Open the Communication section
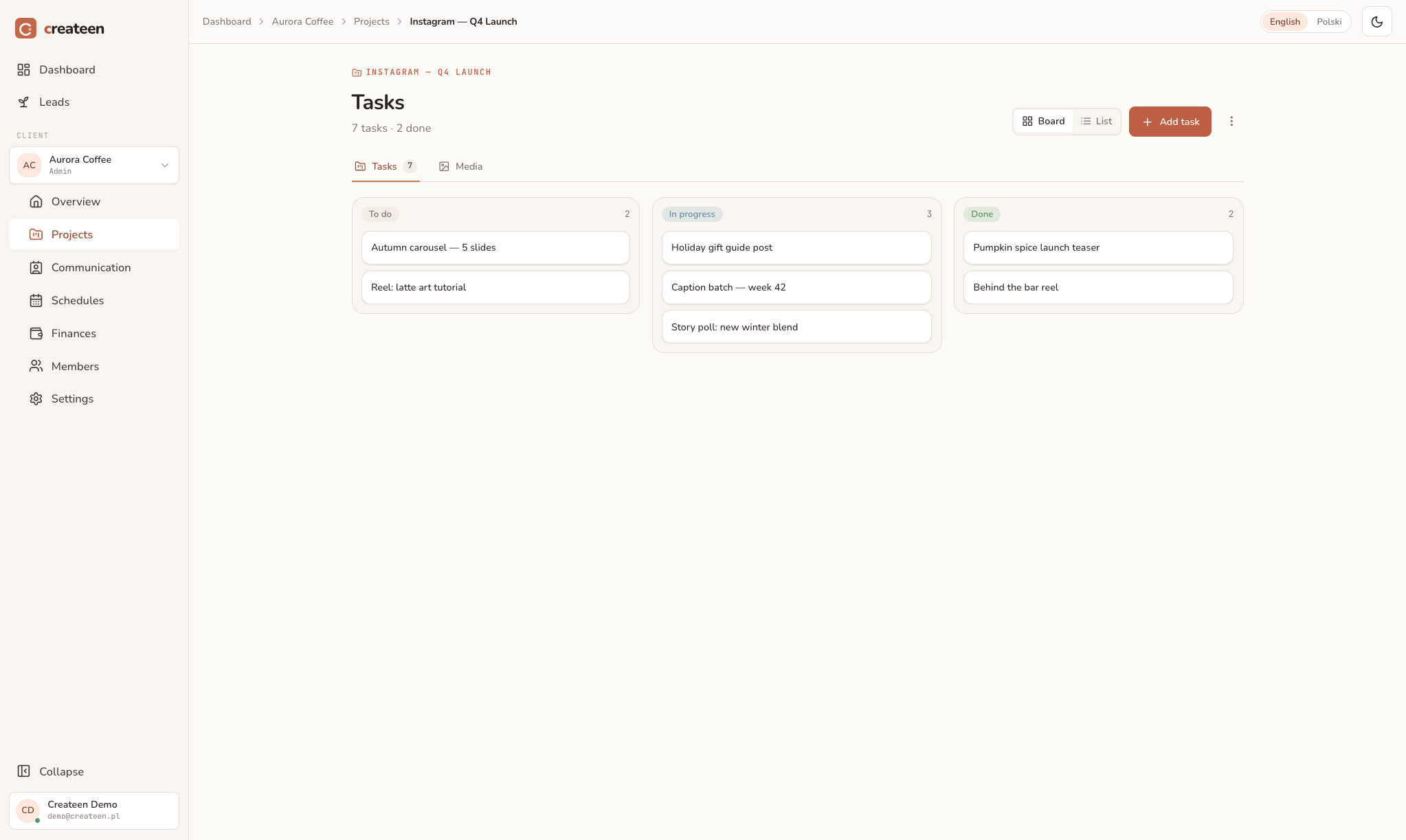This screenshot has height=840, width=1406. coord(94,267)
